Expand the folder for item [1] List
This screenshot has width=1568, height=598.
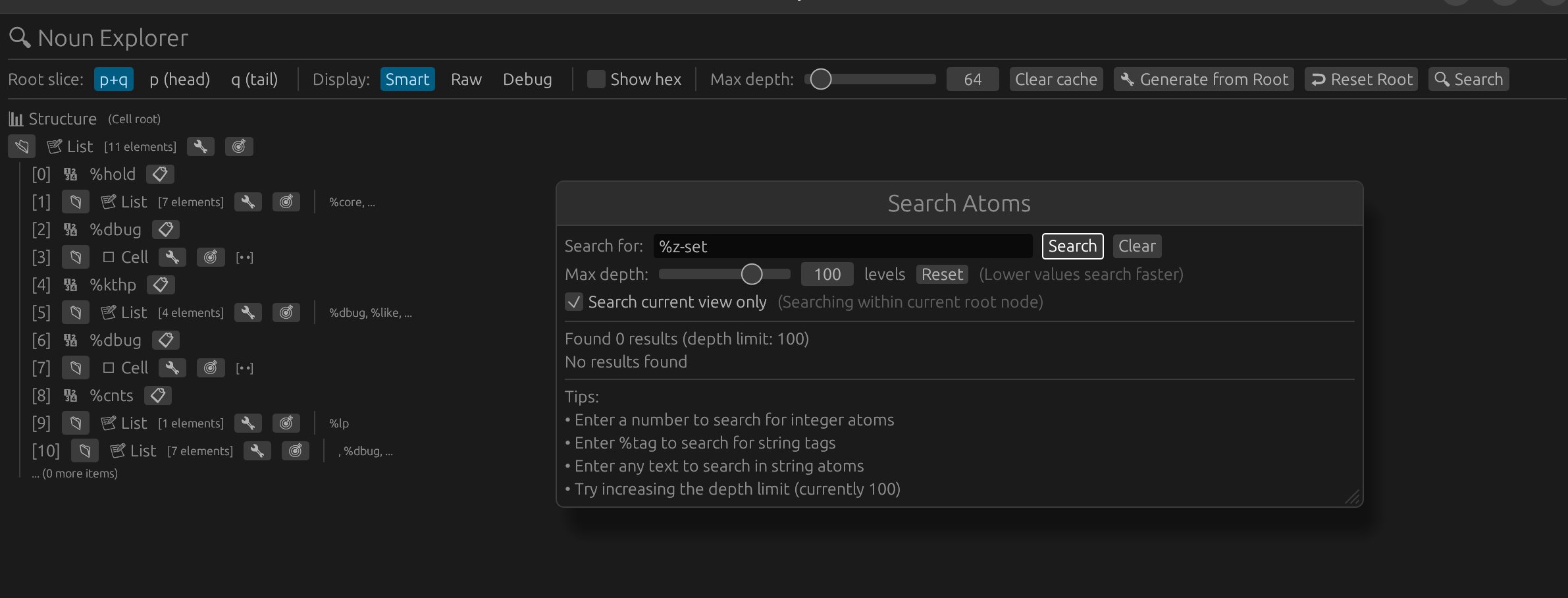[76, 202]
